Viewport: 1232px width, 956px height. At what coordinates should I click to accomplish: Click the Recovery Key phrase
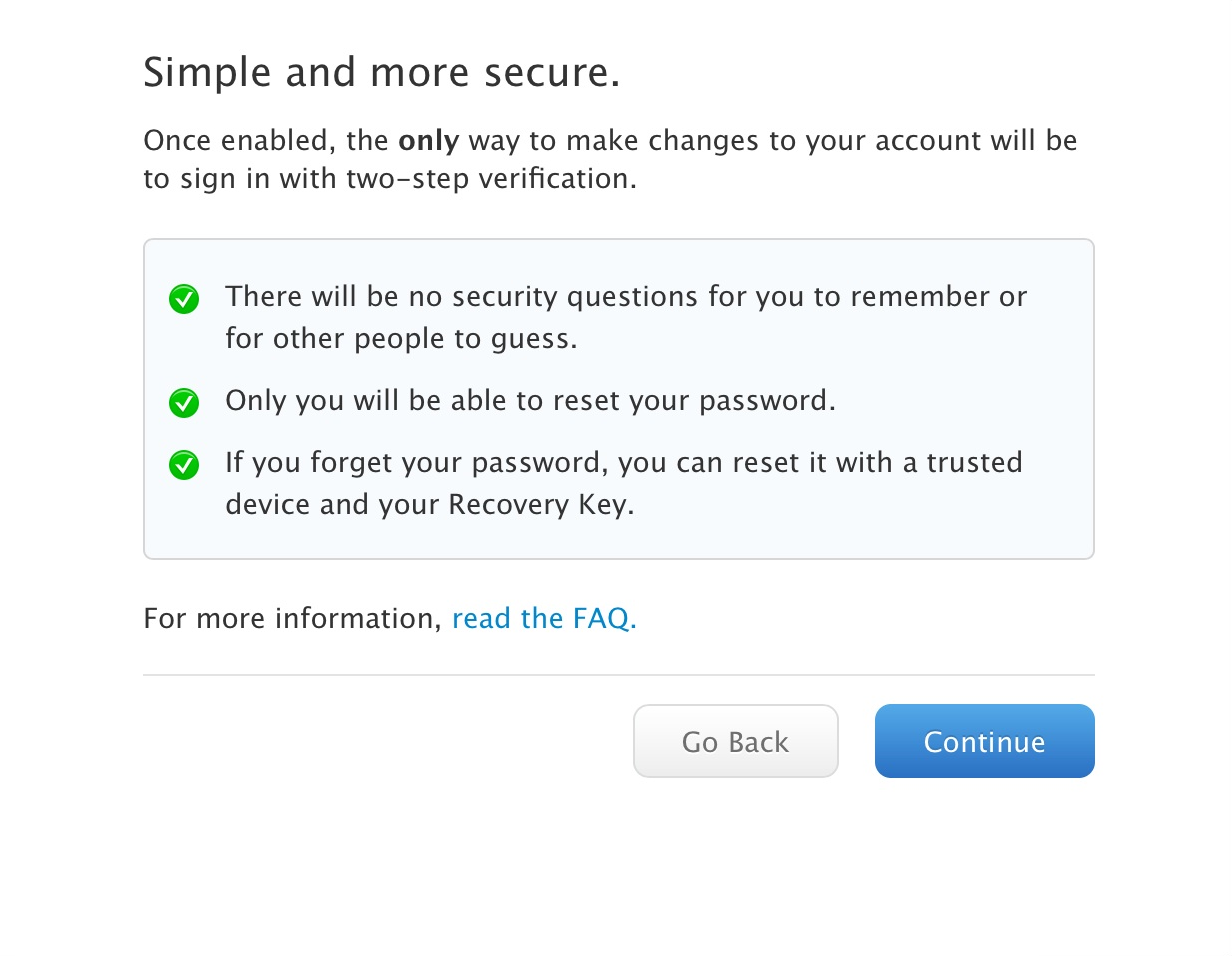click(540, 505)
